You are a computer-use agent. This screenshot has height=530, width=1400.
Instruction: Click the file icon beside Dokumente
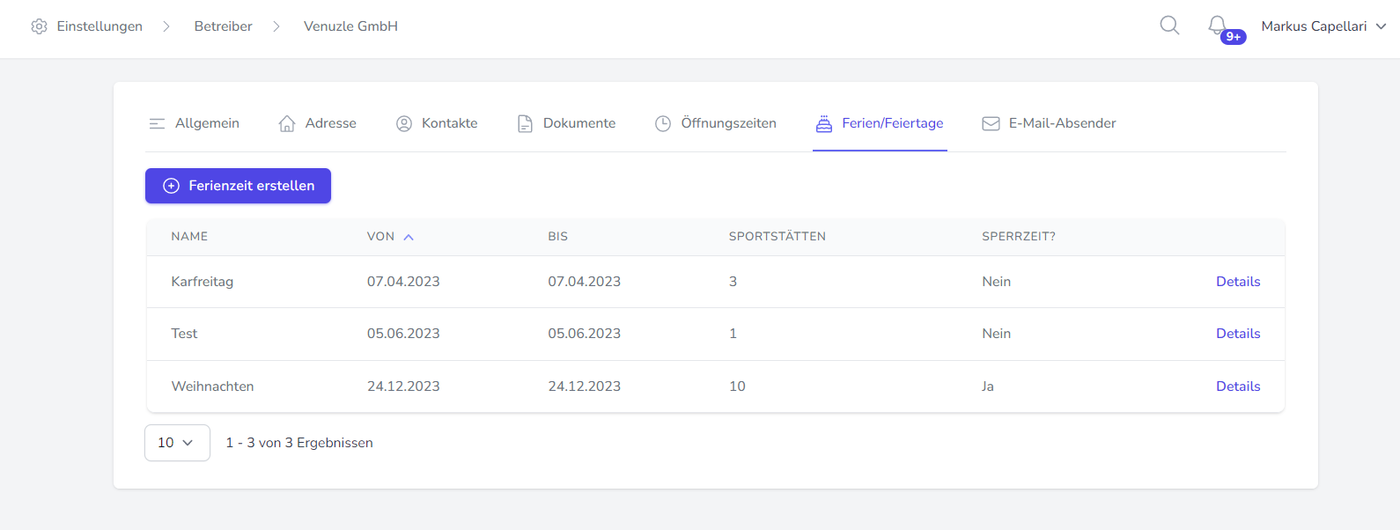point(525,124)
